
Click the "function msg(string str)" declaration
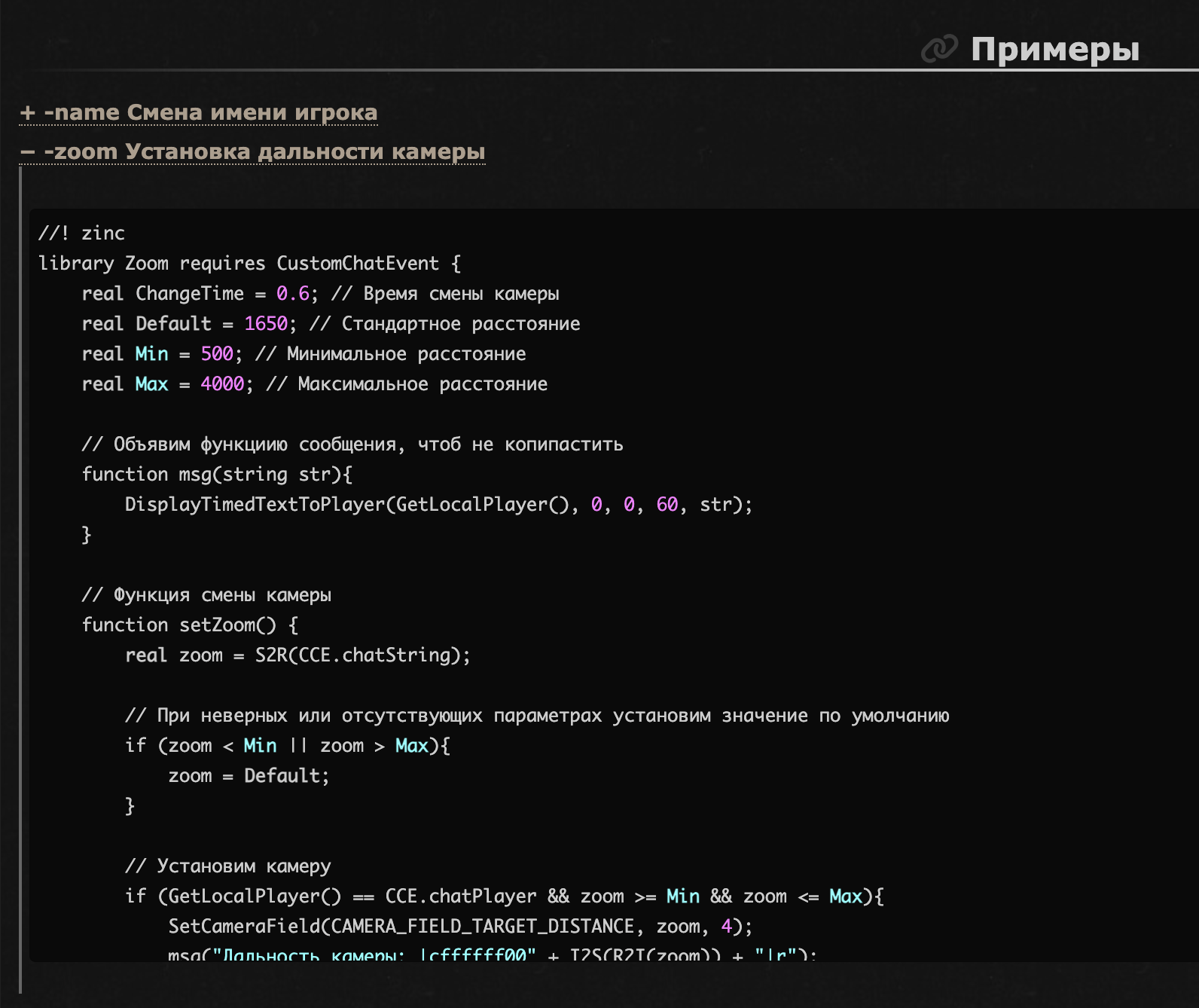(x=217, y=475)
